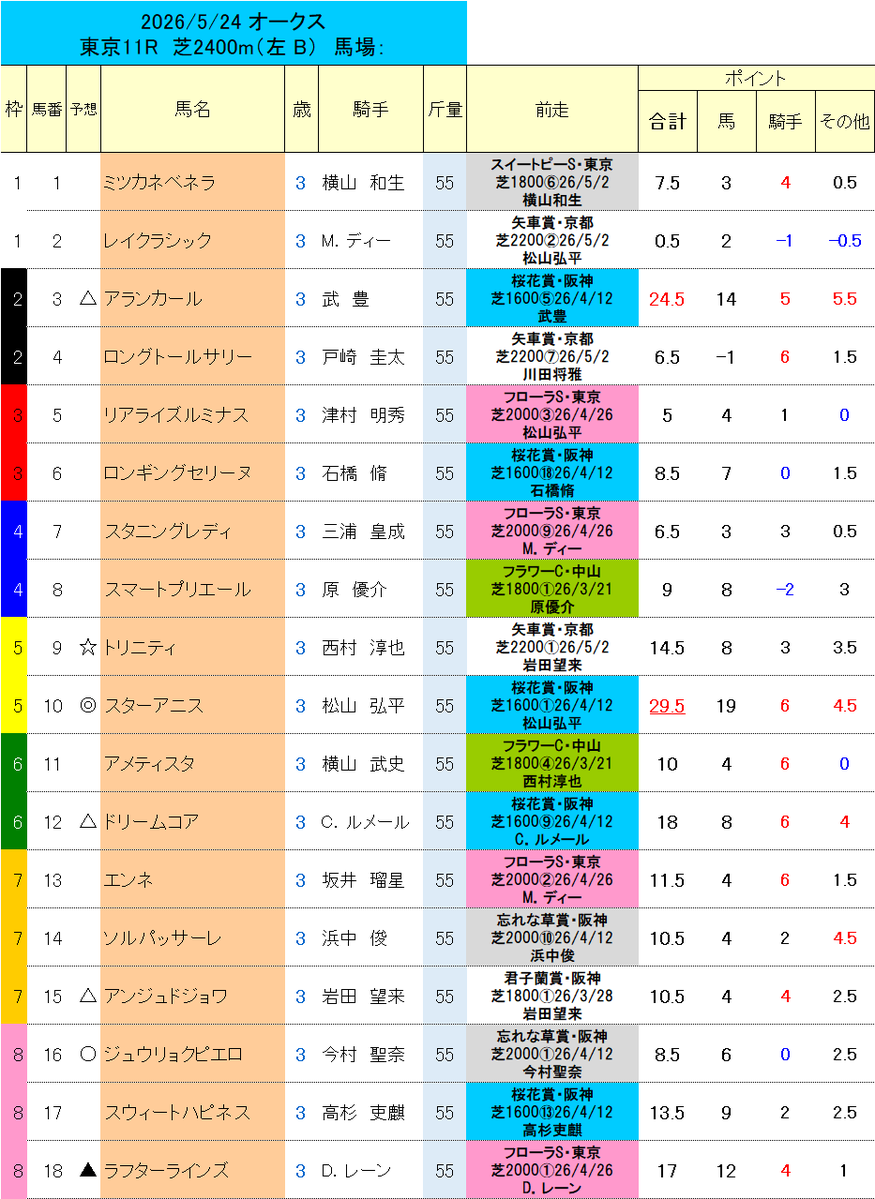Click the red frame 3 cell for リアライズルミナス
Screen dimensions: 875x1199
tap(14, 415)
